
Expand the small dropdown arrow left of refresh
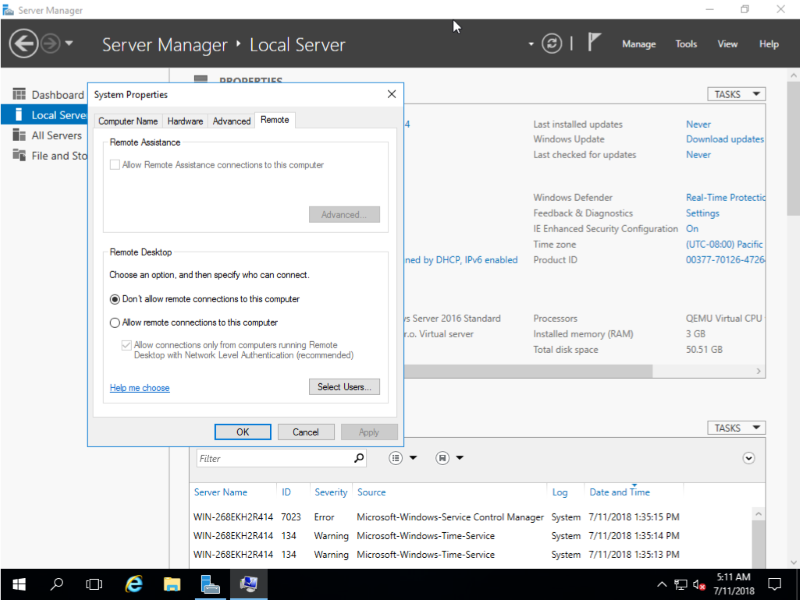coord(531,44)
